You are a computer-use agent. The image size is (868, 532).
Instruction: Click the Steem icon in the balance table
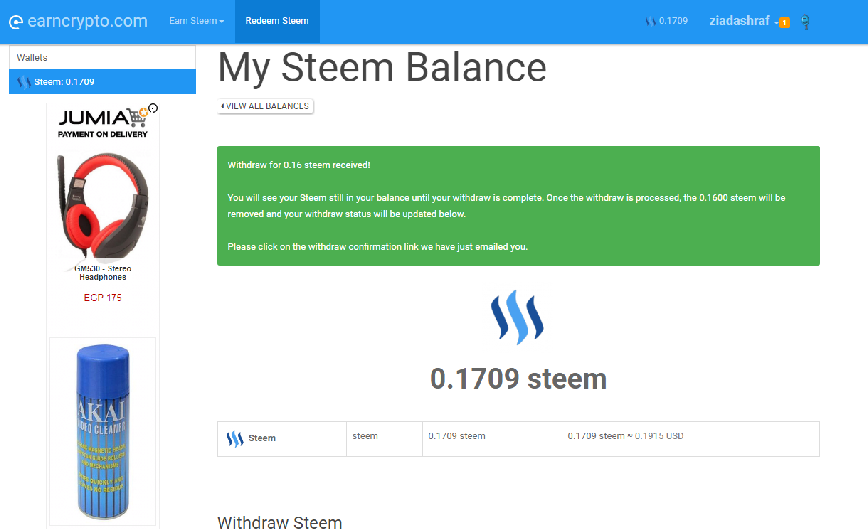tap(235, 439)
